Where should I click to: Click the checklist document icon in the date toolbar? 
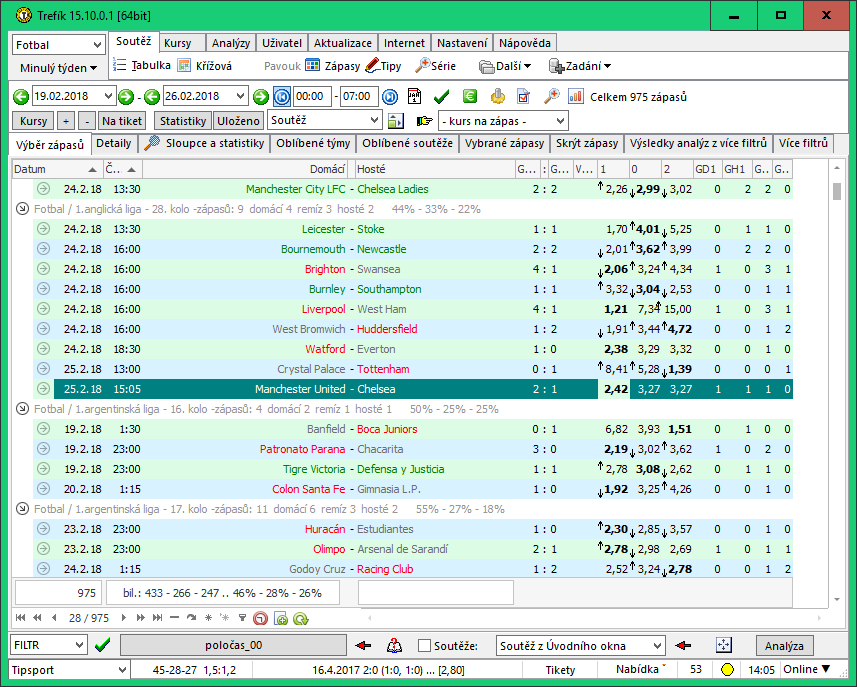[524, 96]
